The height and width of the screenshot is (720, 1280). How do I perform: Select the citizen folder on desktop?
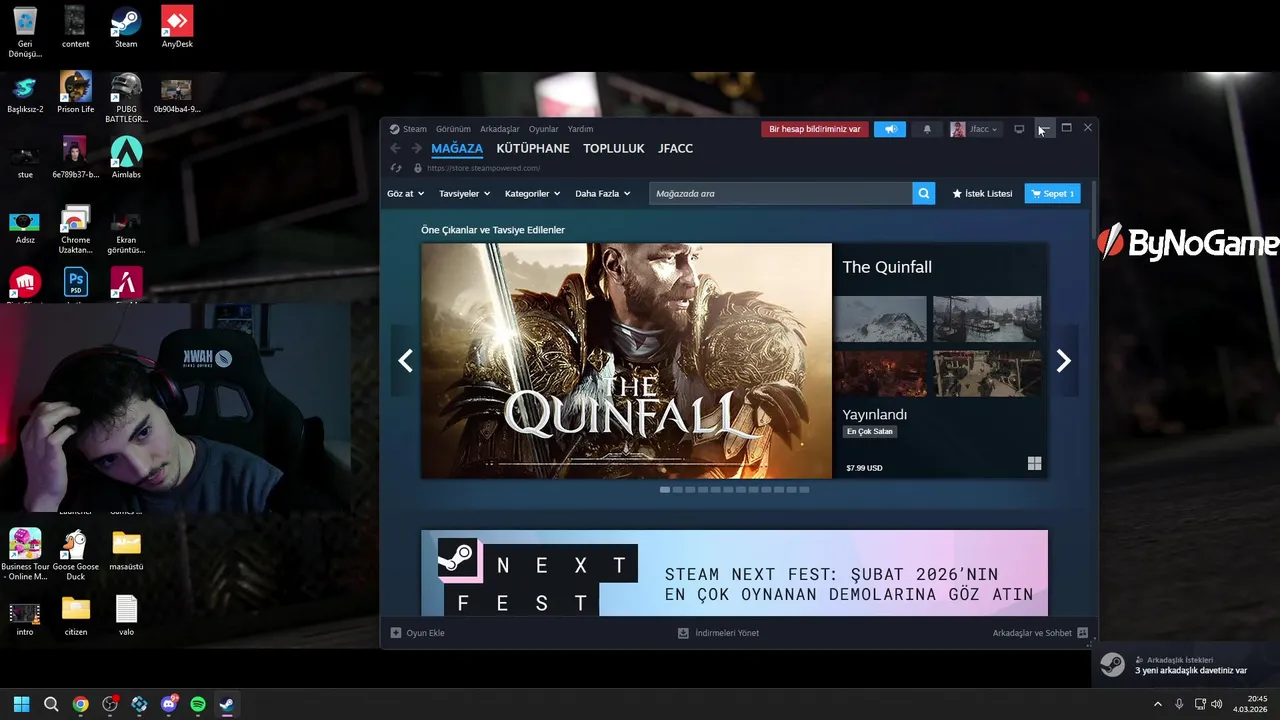click(x=76, y=616)
